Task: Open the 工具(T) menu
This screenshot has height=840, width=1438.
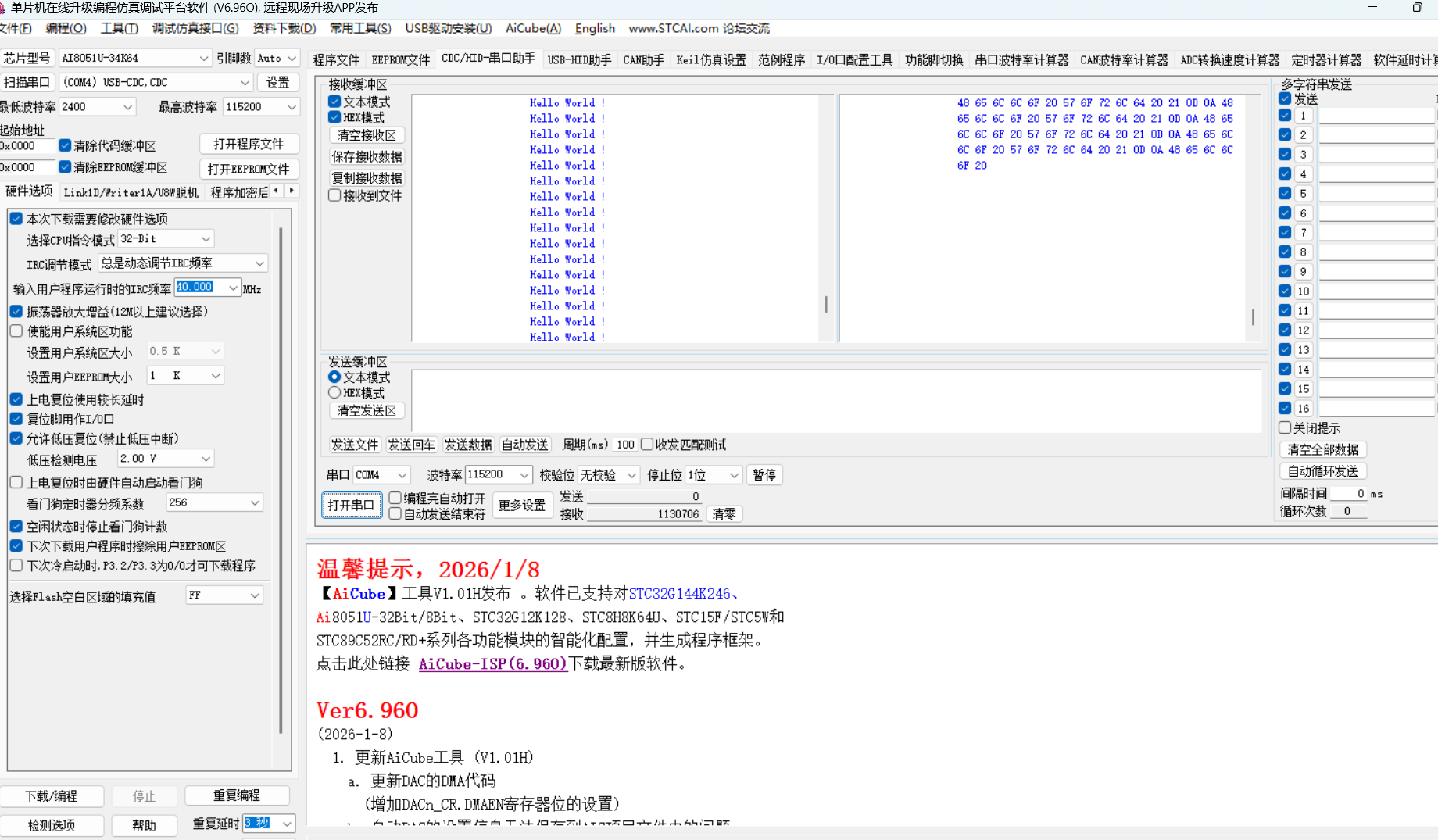Action: 119,28
